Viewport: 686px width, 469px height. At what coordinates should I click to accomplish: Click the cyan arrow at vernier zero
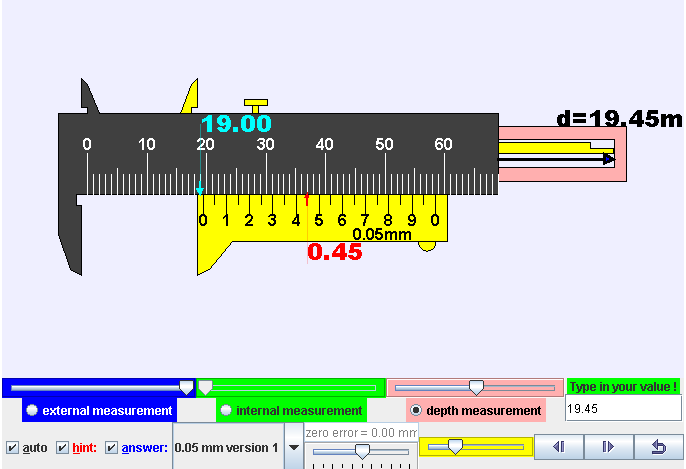point(200,191)
